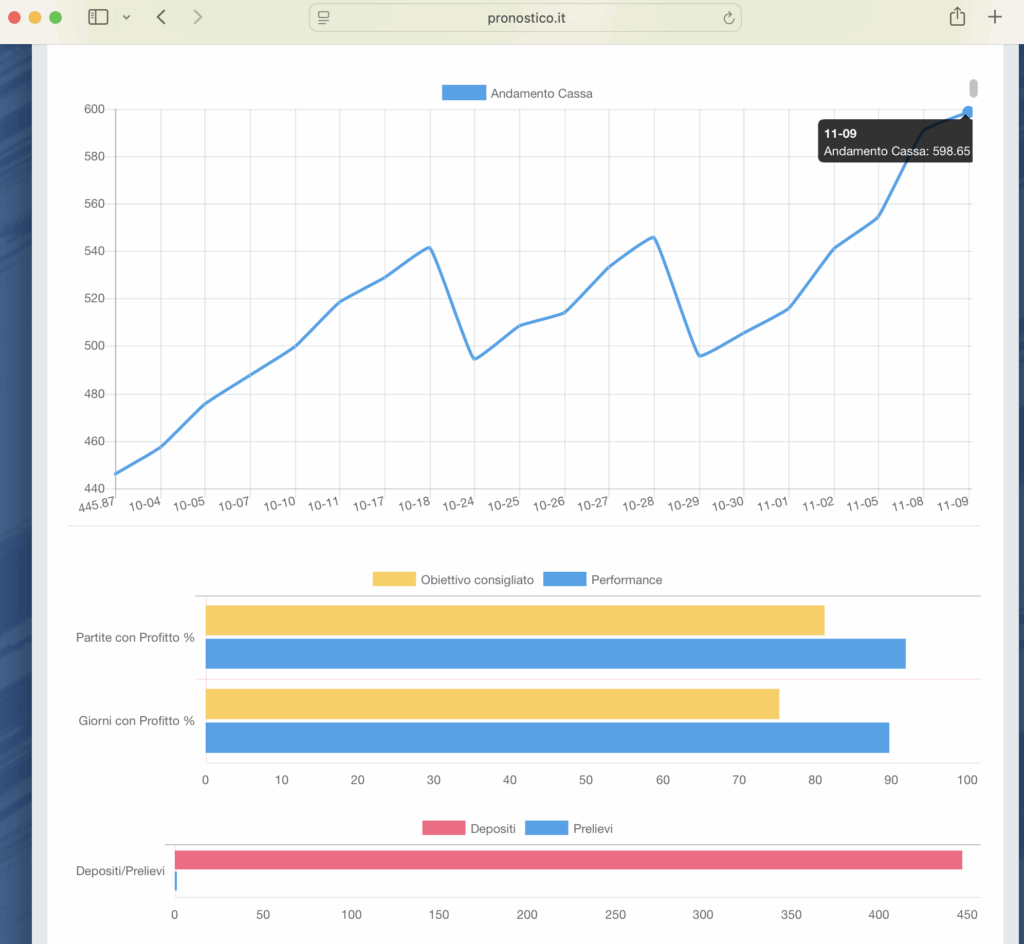Toggle the Andamento Cassa legend series
This screenshot has width=1024, height=944.
point(517,93)
